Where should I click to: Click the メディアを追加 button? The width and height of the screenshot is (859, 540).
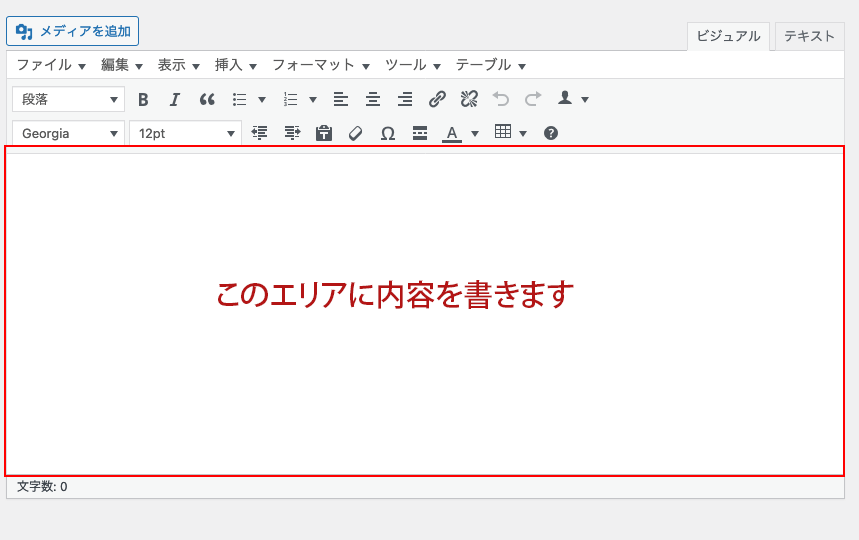[72, 31]
